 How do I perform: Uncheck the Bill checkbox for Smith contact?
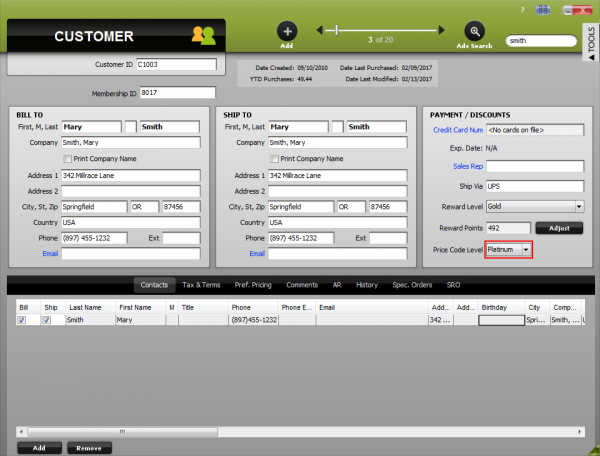point(22,320)
